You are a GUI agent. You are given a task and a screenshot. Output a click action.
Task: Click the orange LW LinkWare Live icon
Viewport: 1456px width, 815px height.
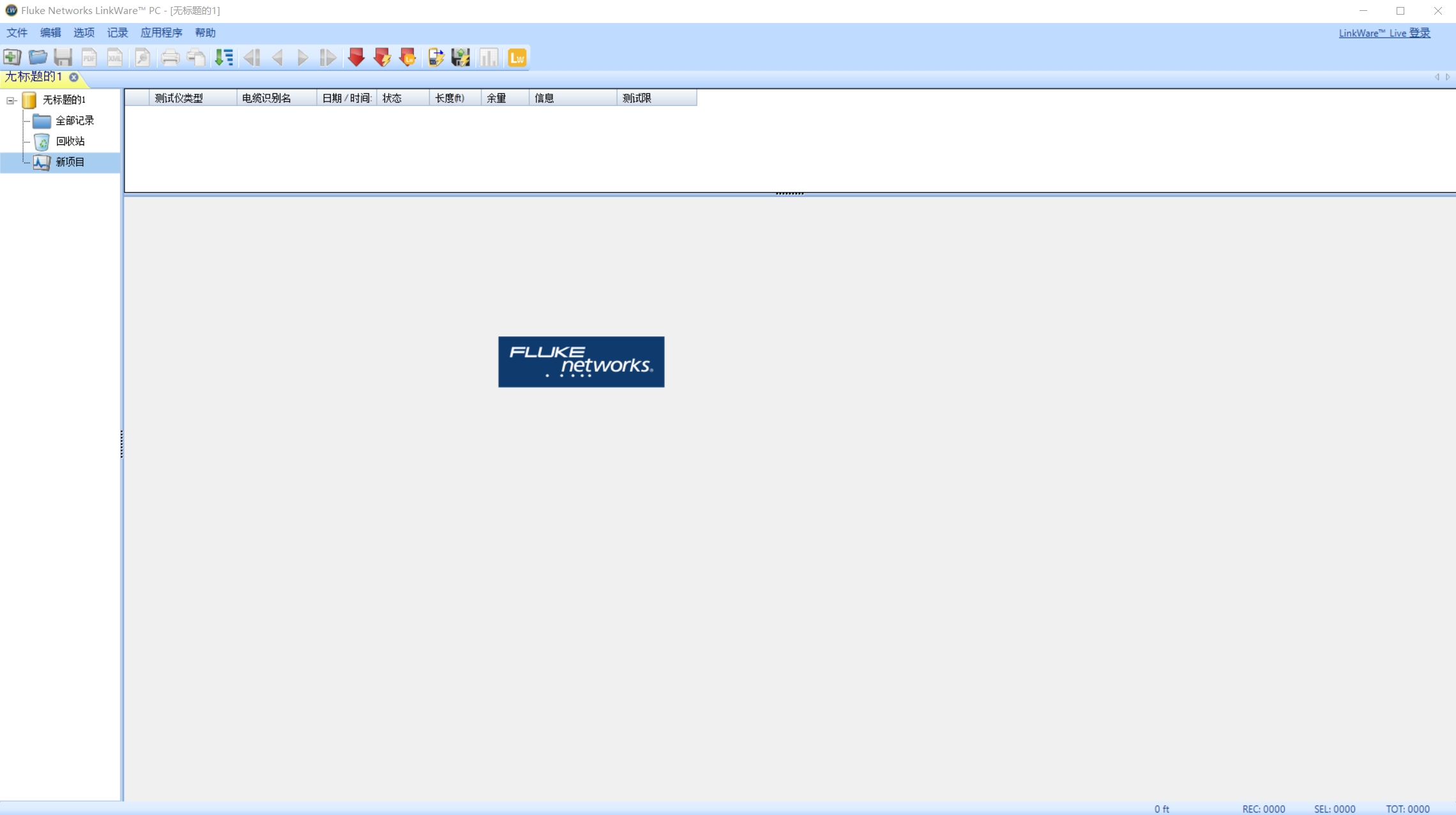[517, 57]
